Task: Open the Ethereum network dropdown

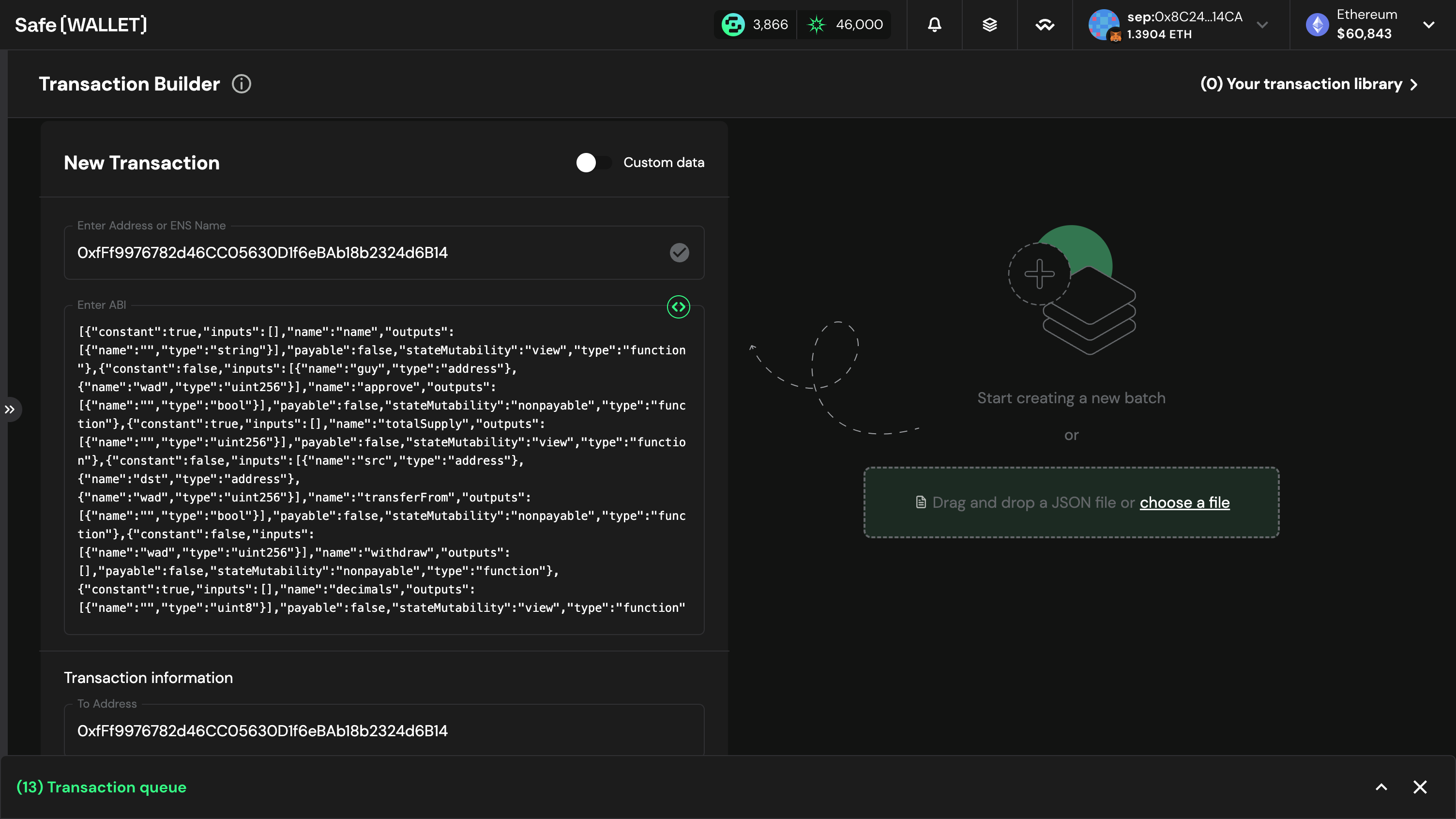Action: (x=1428, y=25)
